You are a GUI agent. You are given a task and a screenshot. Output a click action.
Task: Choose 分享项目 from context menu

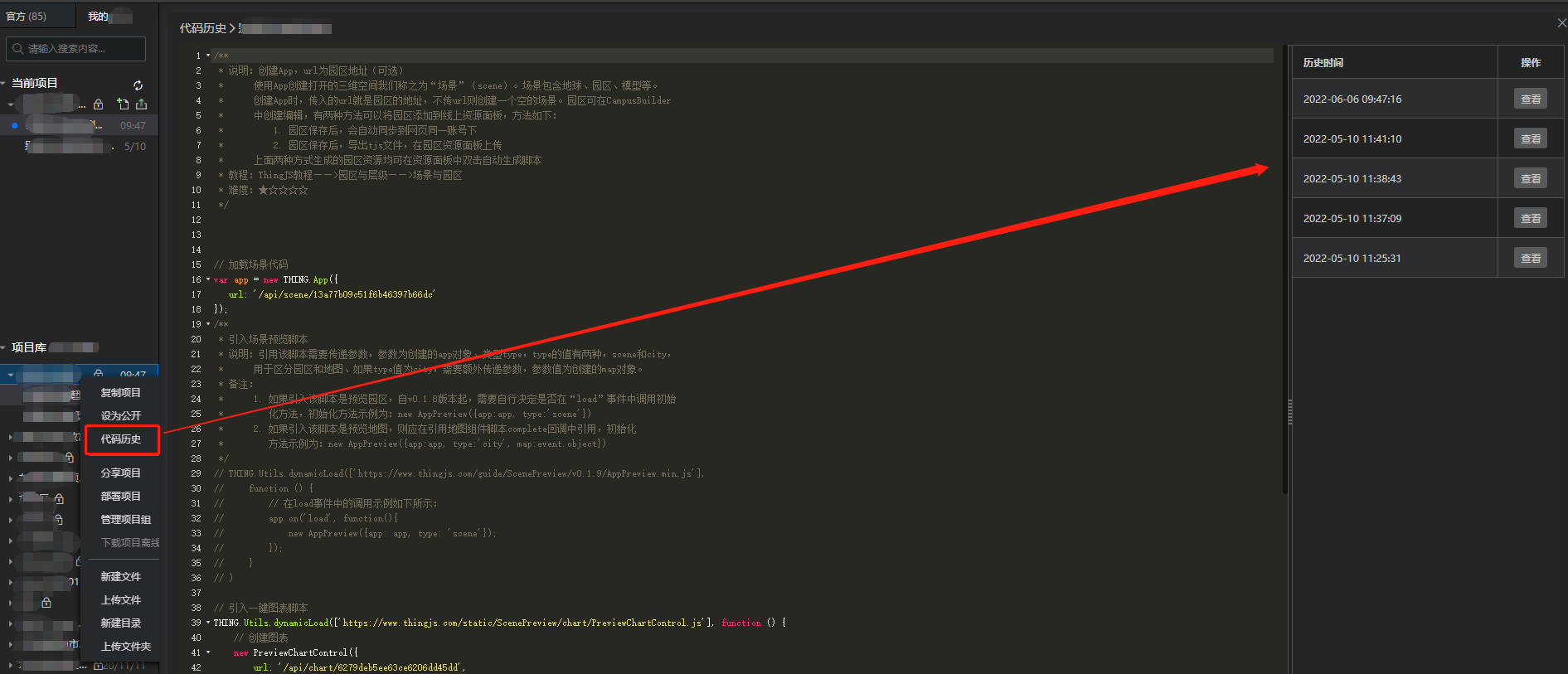pos(121,473)
